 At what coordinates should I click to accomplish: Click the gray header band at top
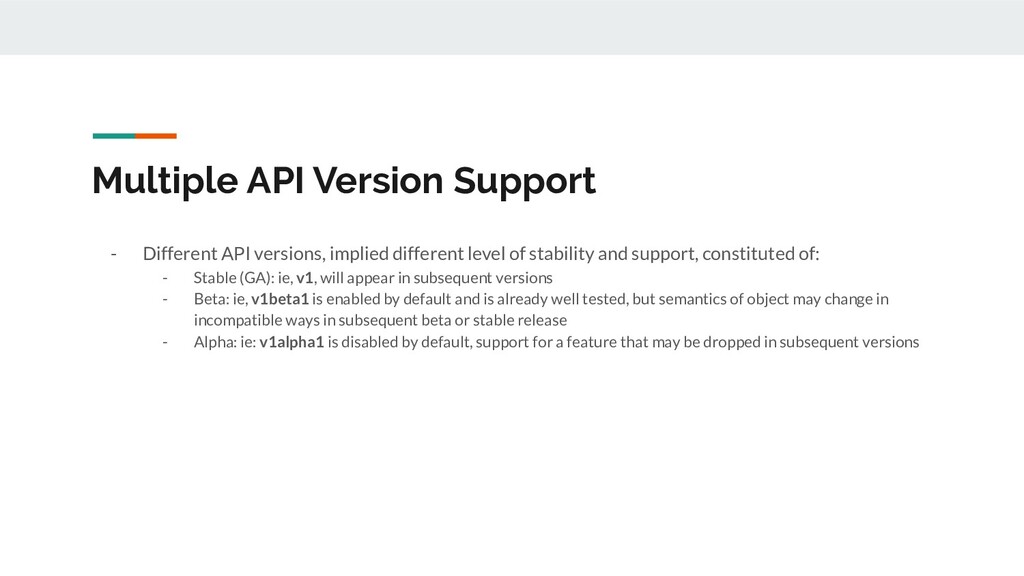[x=512, y=27]
